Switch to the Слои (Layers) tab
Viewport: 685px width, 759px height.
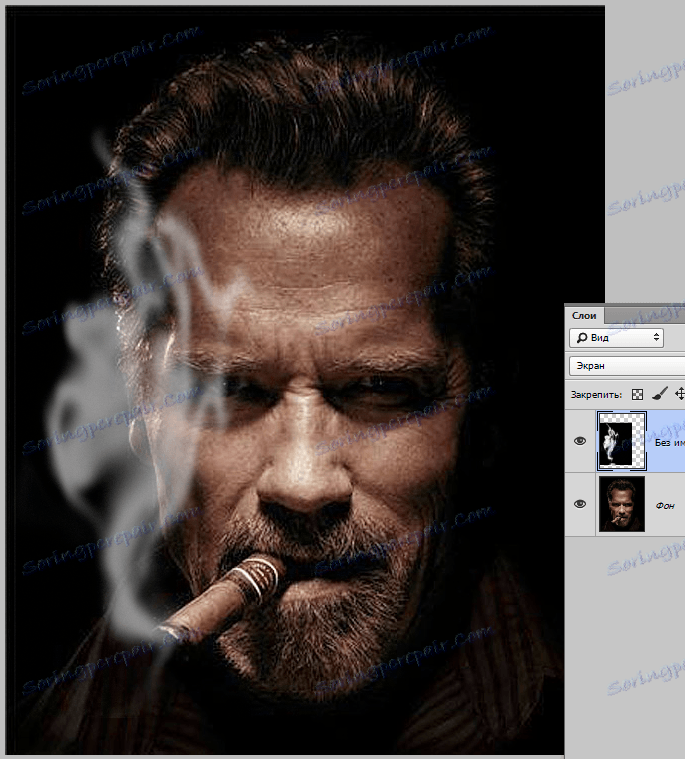pyautogui.click(x=584, y=316)
